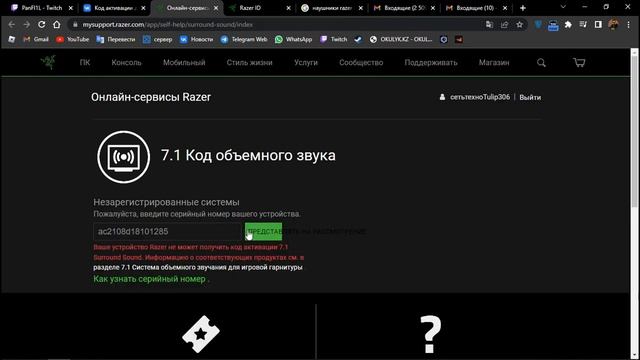Click the browser home icon
Viewport: 640px width, 360px height.
tap(56, 24)
